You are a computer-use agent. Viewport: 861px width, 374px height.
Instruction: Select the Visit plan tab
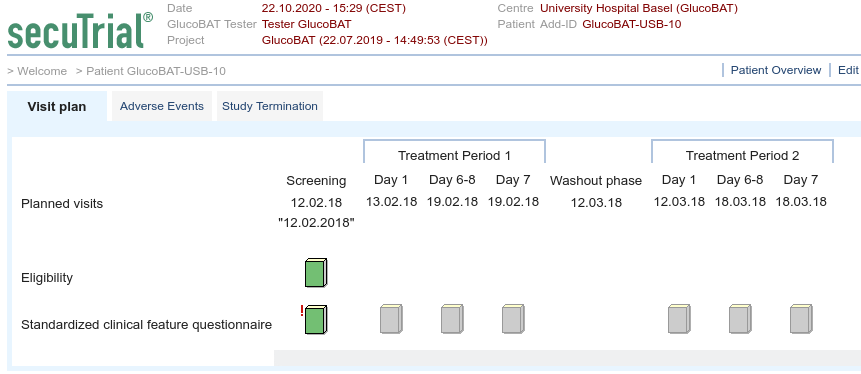57,107
